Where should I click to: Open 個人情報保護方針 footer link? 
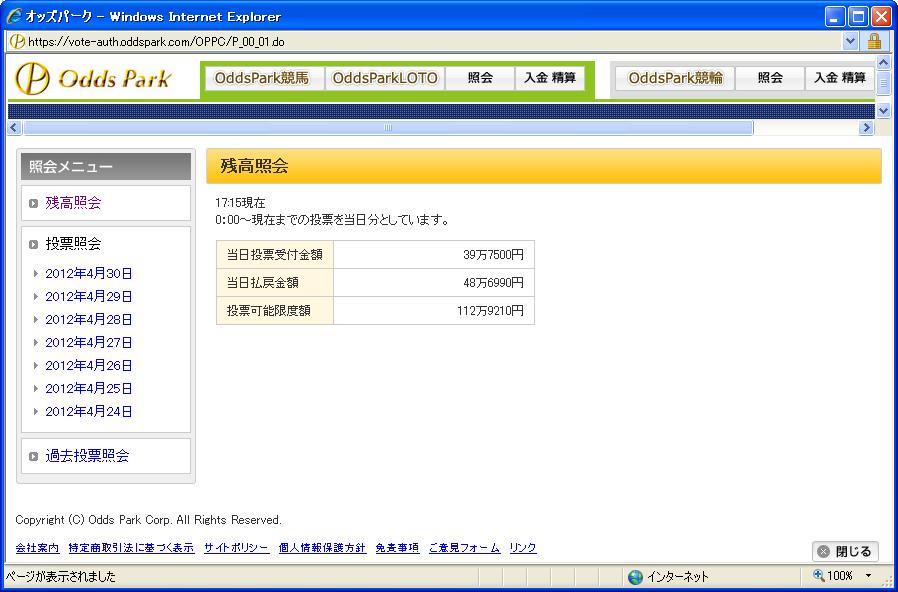322,548
